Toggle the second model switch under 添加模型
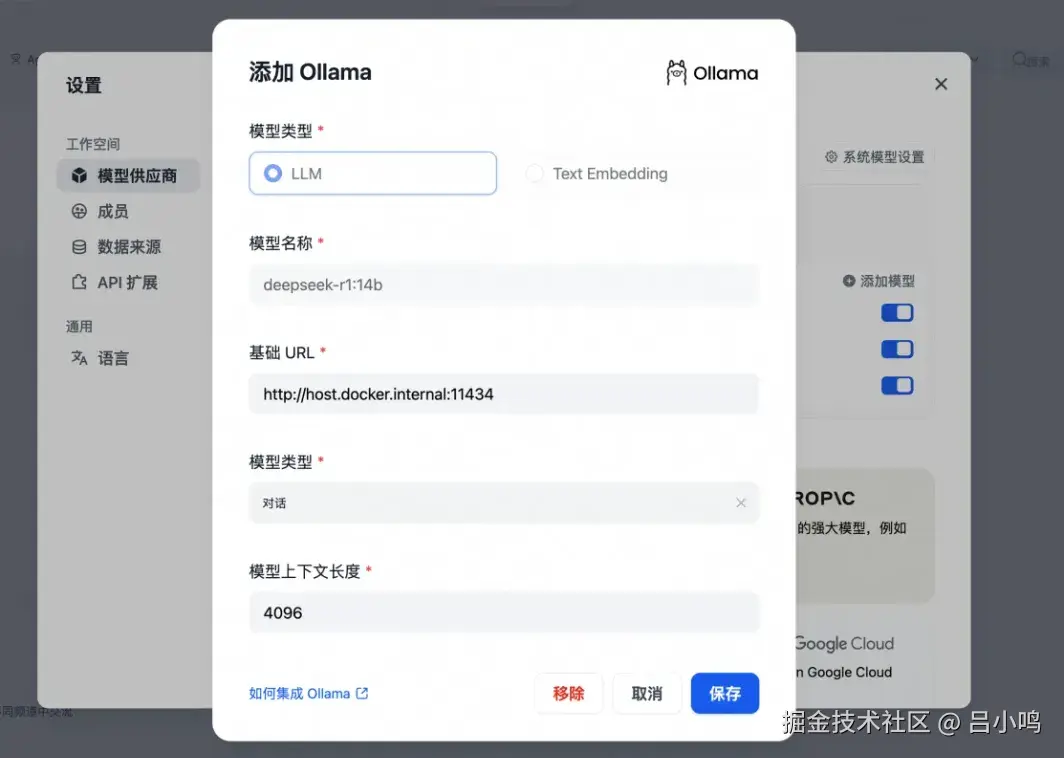The width and height of the screenshot is (1064, 758). (897, 349)
